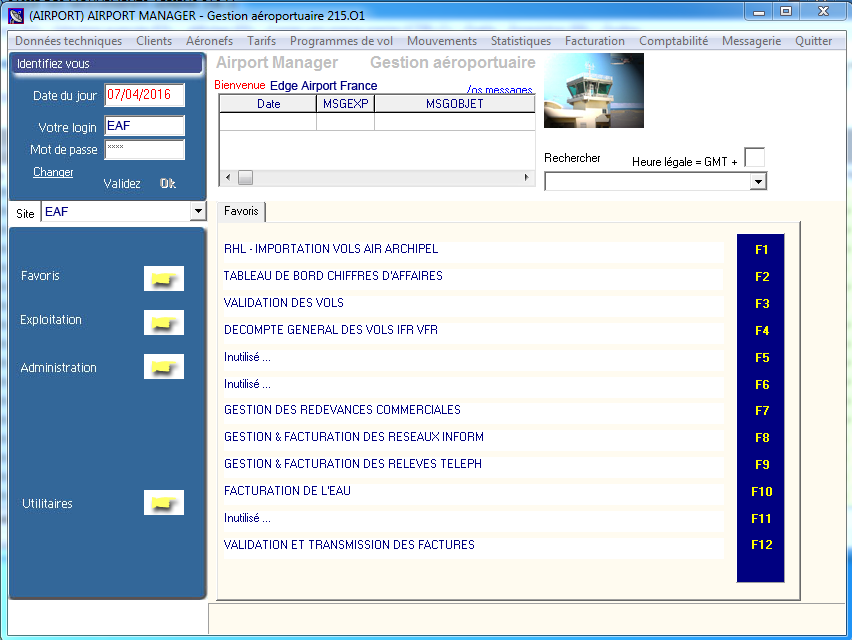Click the application icon in title bar
The width and height of the screenshot is (852, 640).
(x=15, y=15)
